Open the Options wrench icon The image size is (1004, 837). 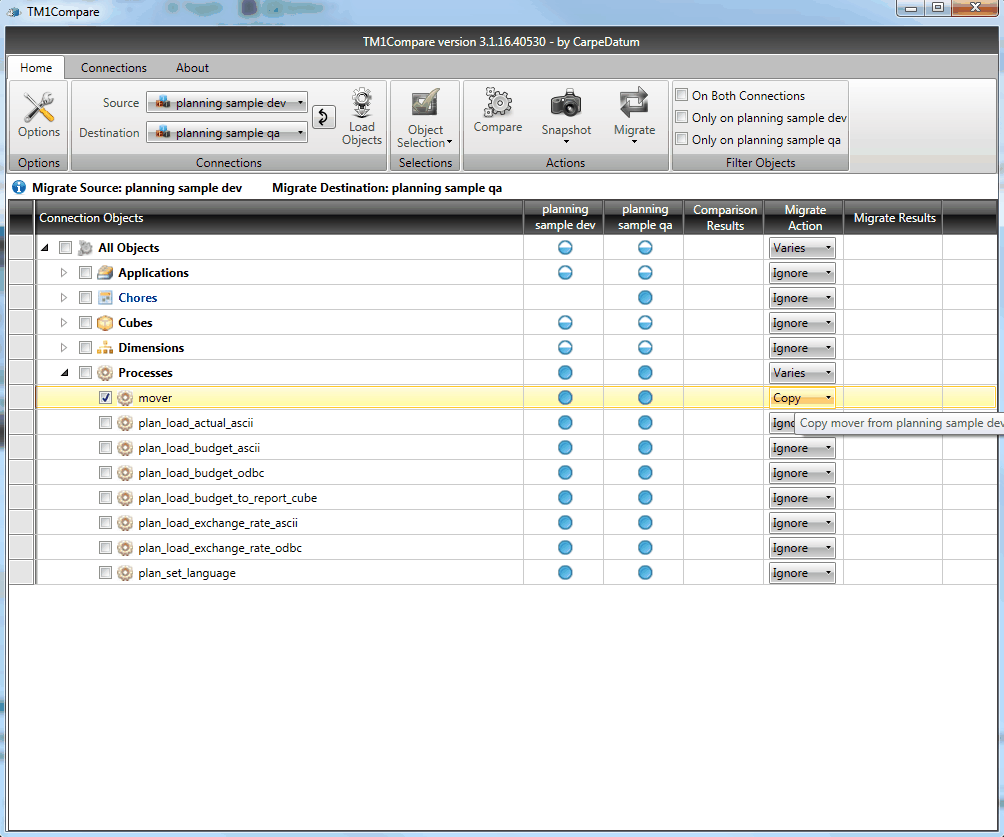click(38, 107)
